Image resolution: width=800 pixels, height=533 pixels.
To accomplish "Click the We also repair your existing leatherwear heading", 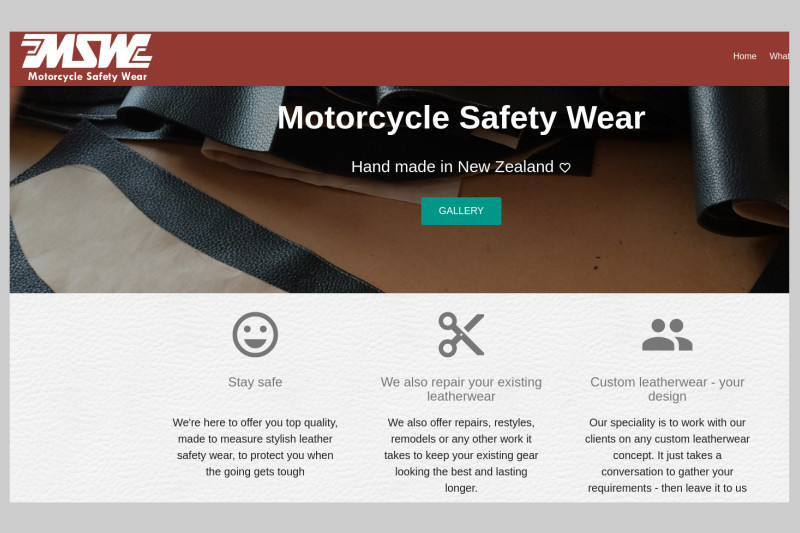I will point(461,389).
